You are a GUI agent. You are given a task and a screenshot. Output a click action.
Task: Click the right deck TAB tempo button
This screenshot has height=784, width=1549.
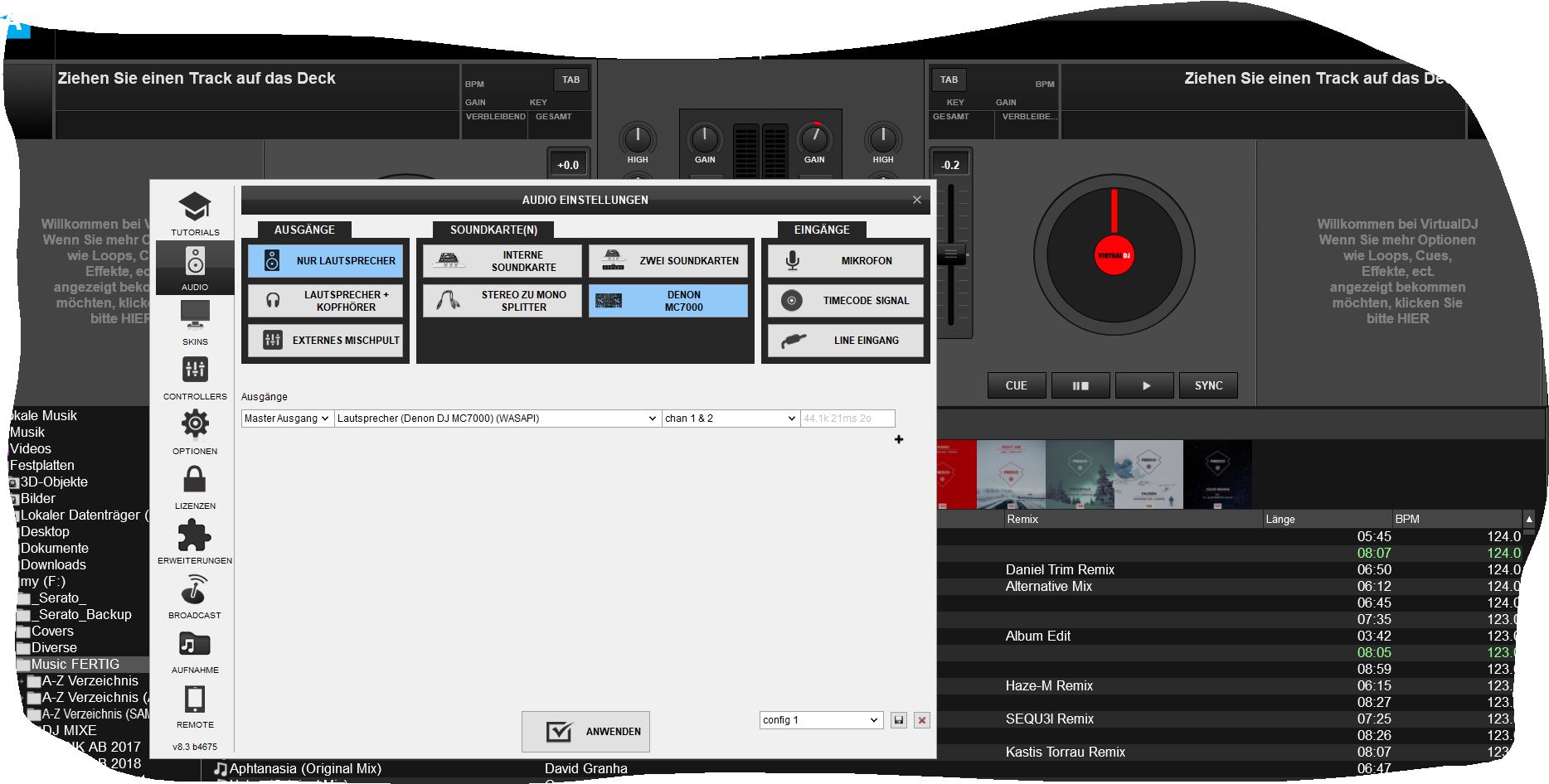(x=949, y=80)
